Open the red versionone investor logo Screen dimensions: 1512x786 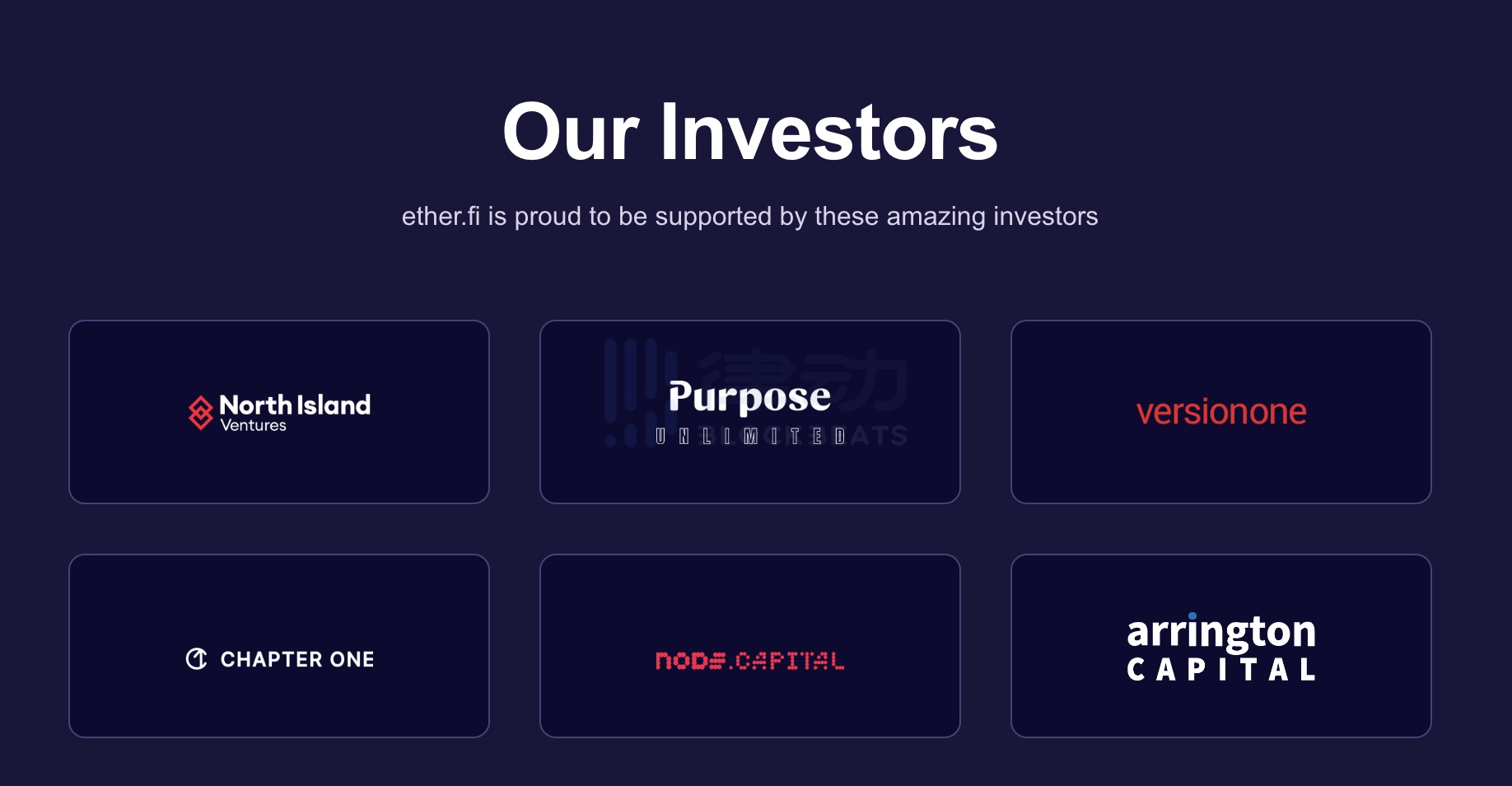(x=1221, y=412)
